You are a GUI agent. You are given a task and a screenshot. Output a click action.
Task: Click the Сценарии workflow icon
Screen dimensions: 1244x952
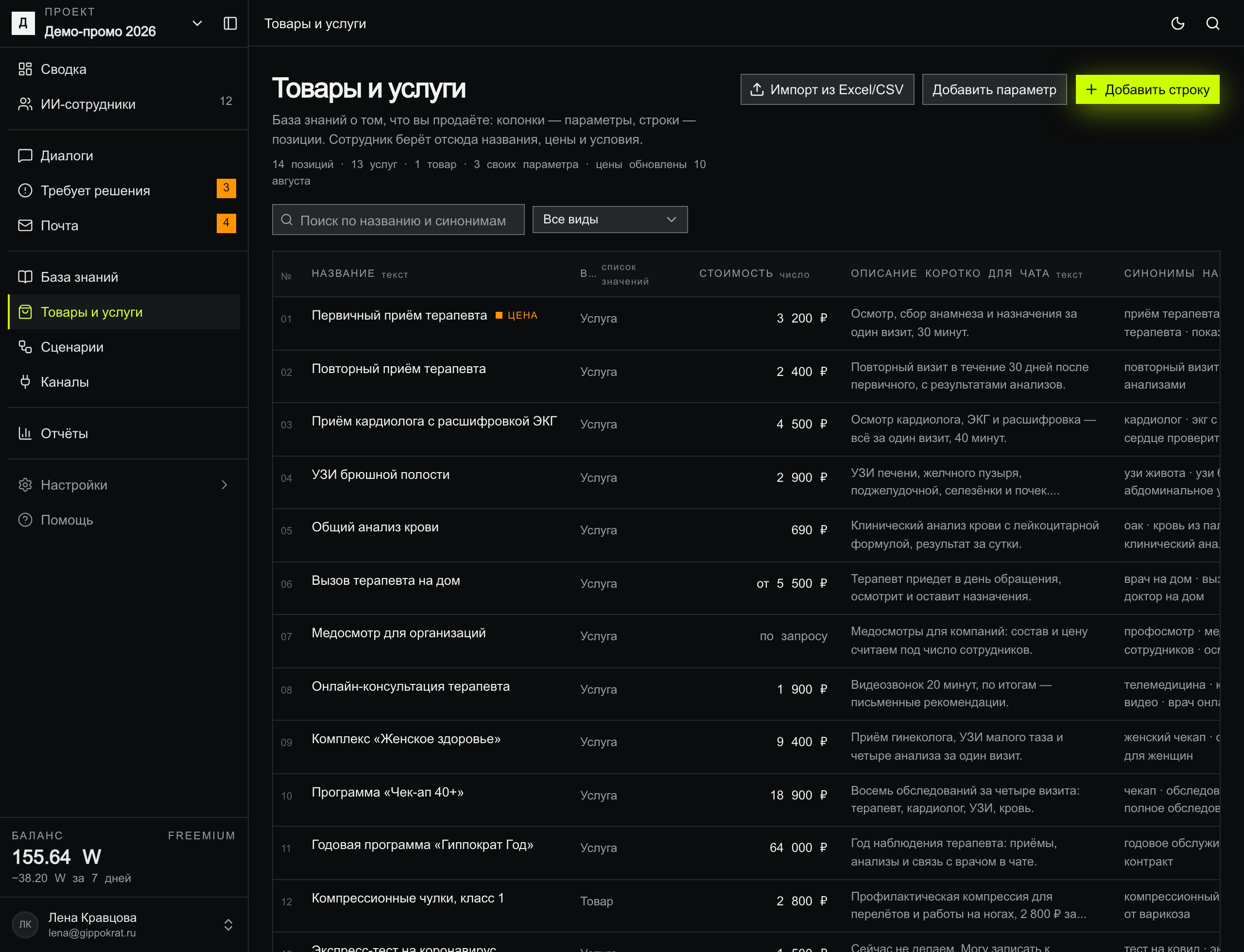25,347
